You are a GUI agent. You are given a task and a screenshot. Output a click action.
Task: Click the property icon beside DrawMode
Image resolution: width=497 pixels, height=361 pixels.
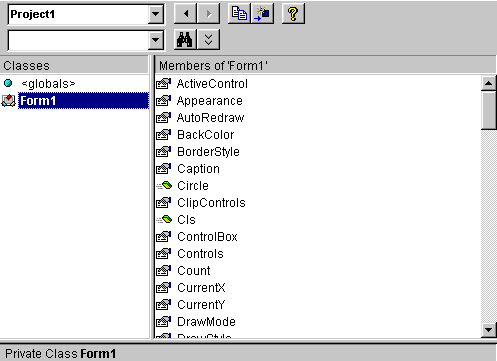(x=164, y=321)
